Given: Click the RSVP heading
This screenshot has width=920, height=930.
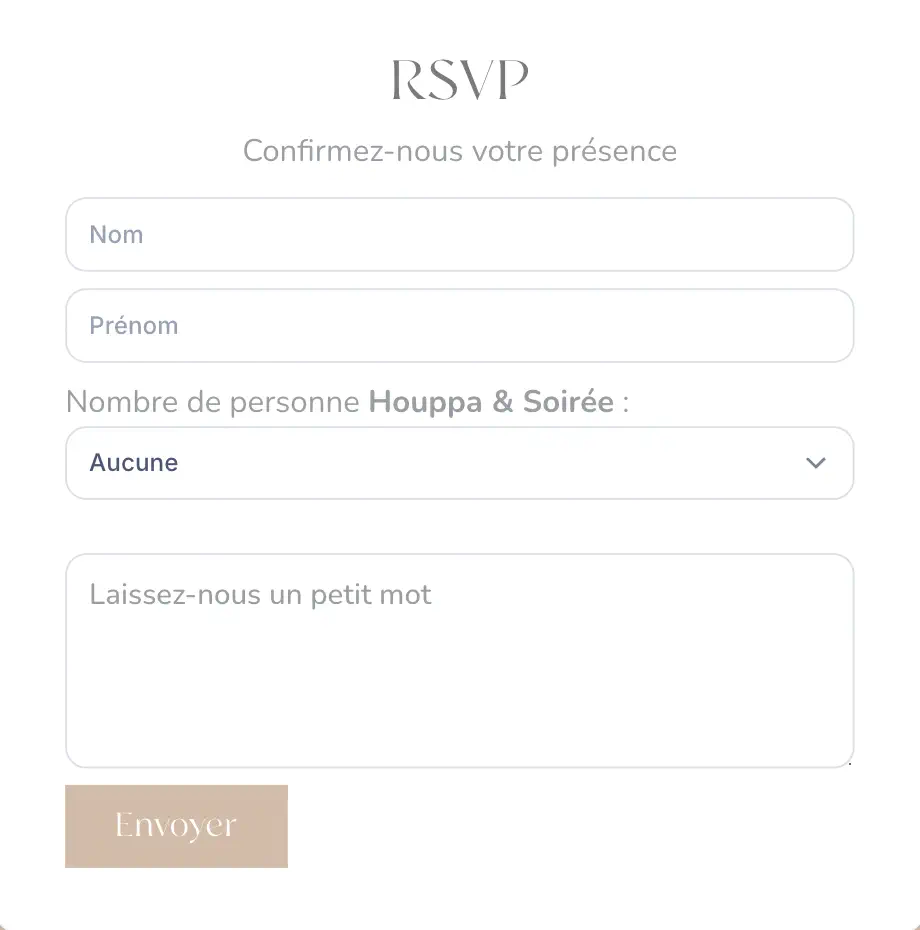Looking at the screenshot, I should pyautogui.click(x=460, y=79).
